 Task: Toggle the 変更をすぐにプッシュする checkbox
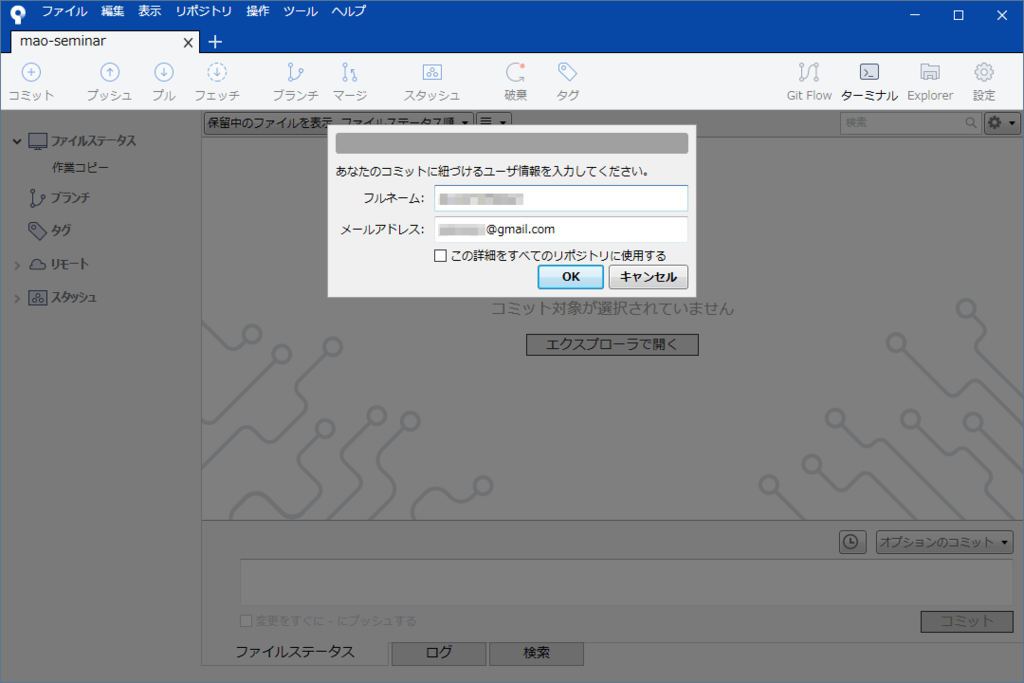coord(246,620)
